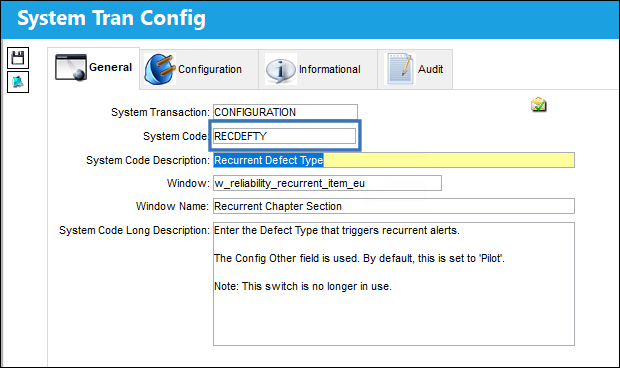This screenshot has height=368, width=620.
Task: Click the System Tran Config title
Action: (112, 18)
